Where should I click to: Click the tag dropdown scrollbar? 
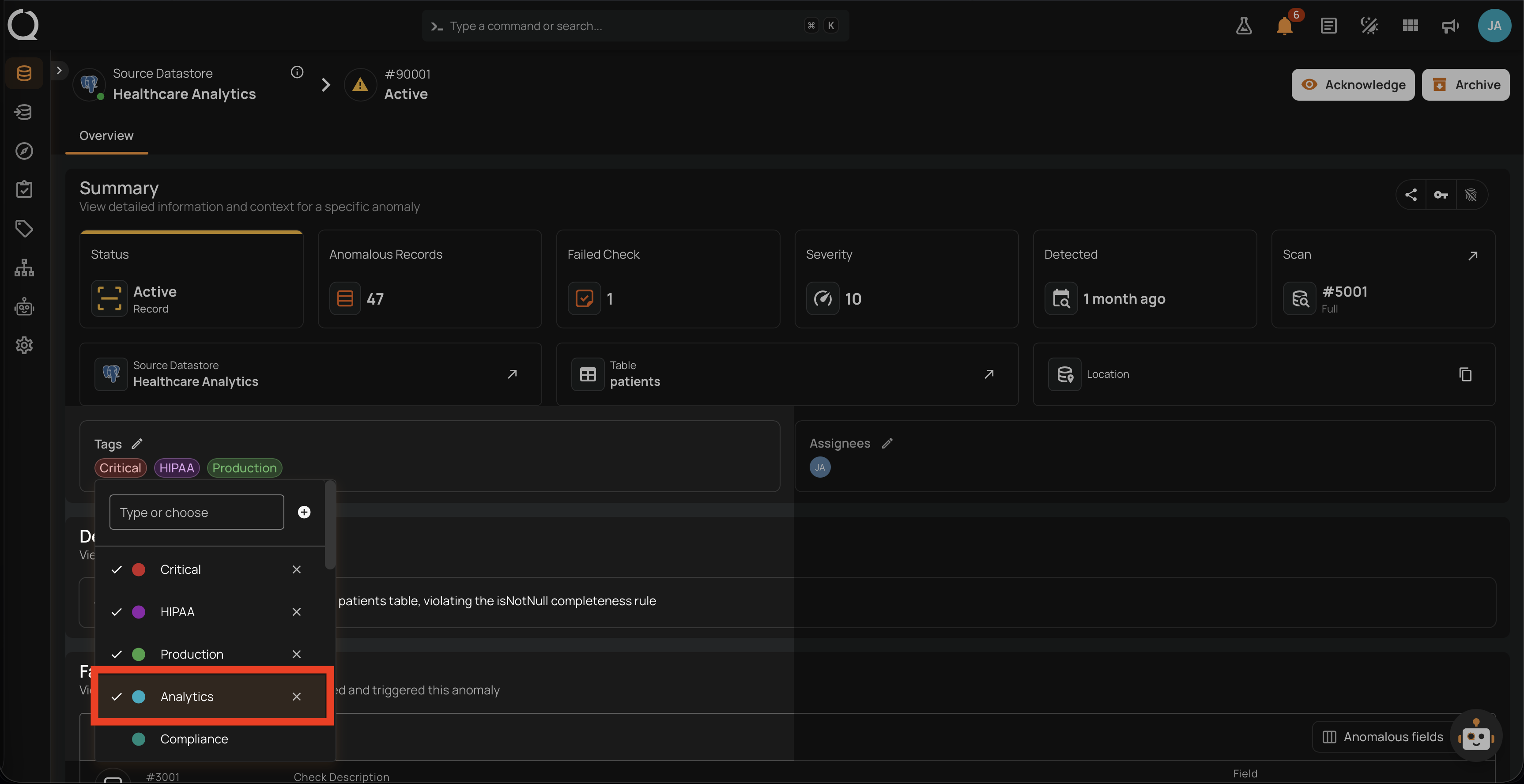point(330,525)
